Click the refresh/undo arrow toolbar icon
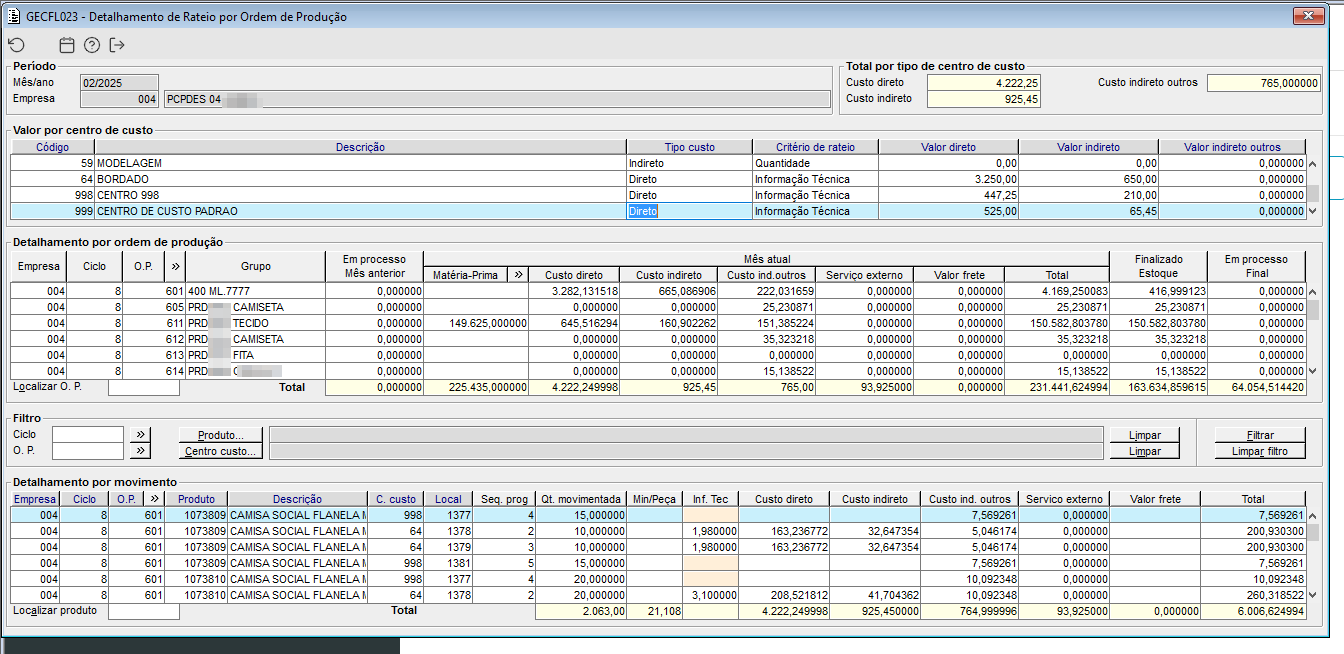This screenshot has height=654, width=1344. [16, 45]
